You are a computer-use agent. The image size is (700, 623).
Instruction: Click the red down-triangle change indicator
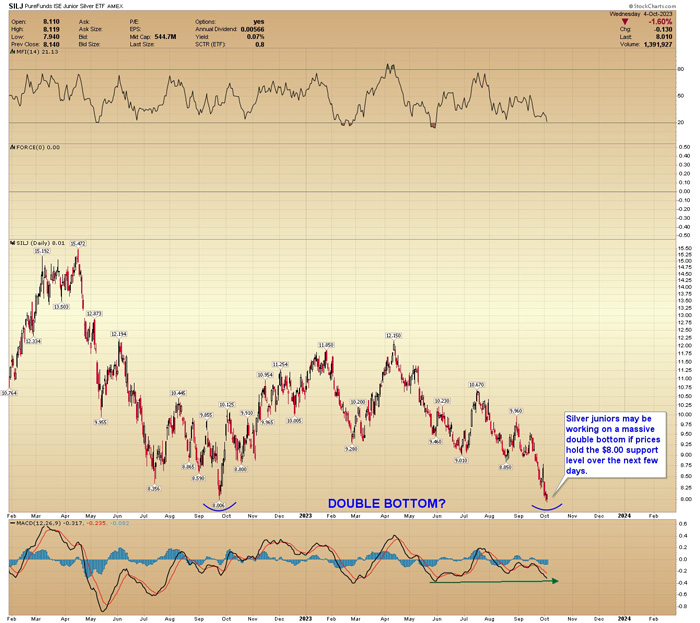pyautogui.click(x=625, y=22)
